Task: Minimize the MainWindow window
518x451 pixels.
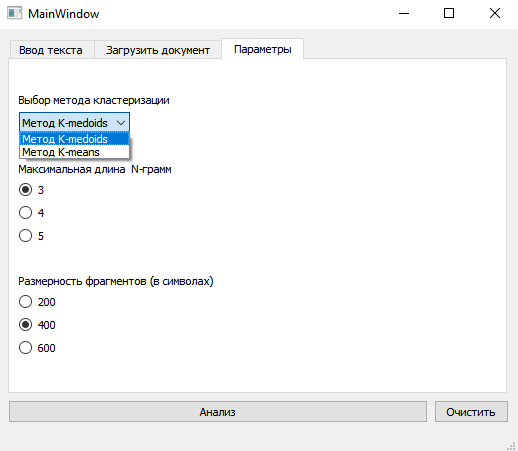Action: (404, 13)
